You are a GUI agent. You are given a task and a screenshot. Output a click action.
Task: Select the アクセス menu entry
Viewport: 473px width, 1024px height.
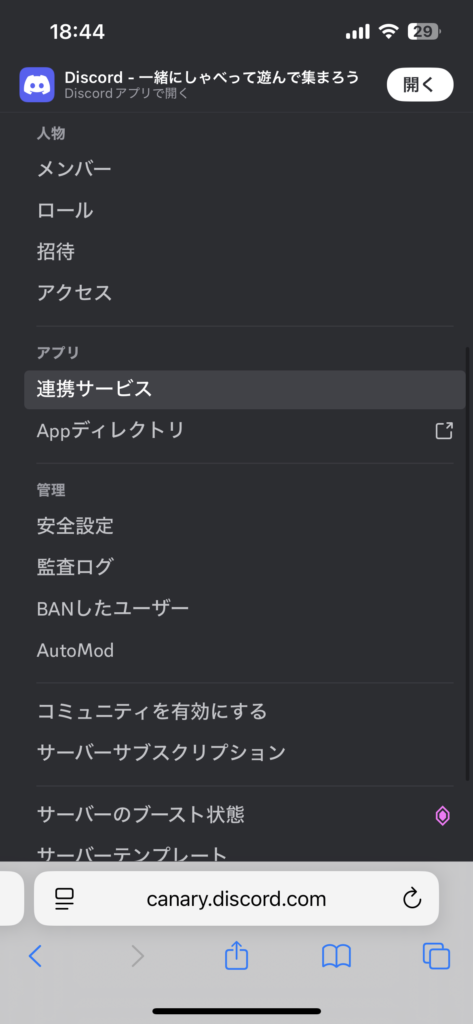244,293
